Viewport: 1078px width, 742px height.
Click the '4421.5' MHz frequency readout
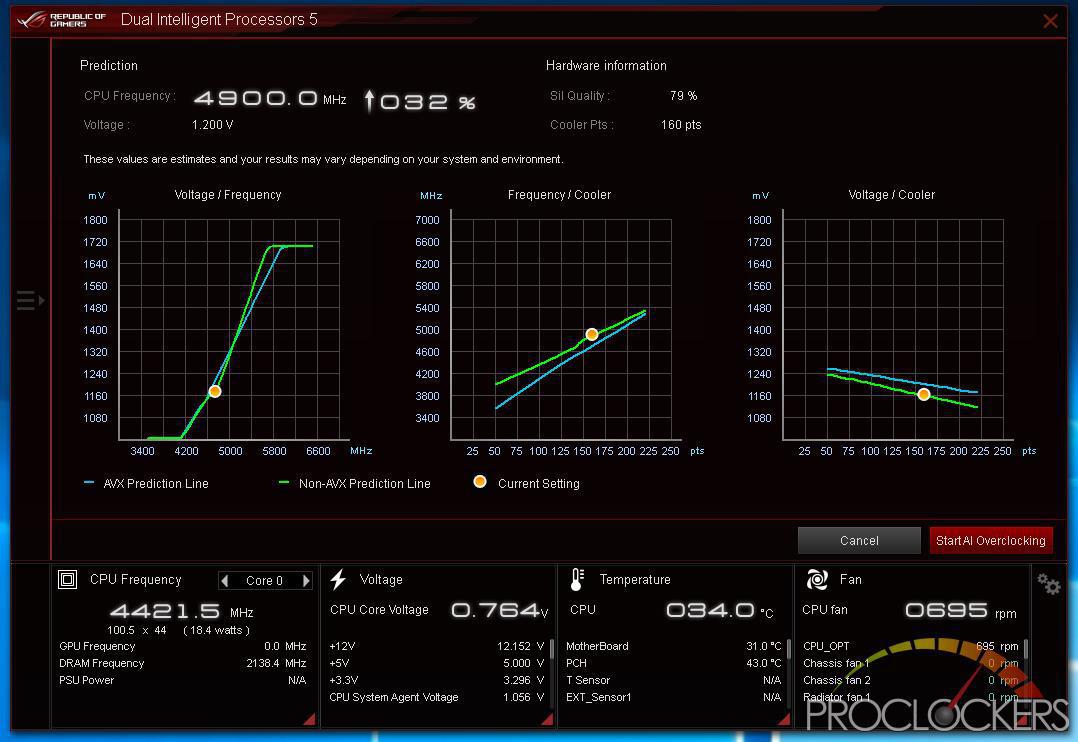[165, 611]
